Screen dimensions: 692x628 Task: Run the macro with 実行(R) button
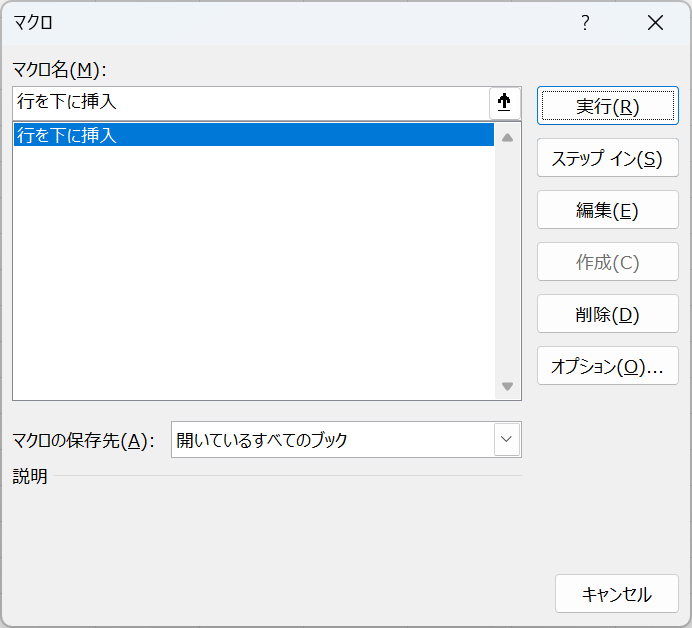click(607, 107)
